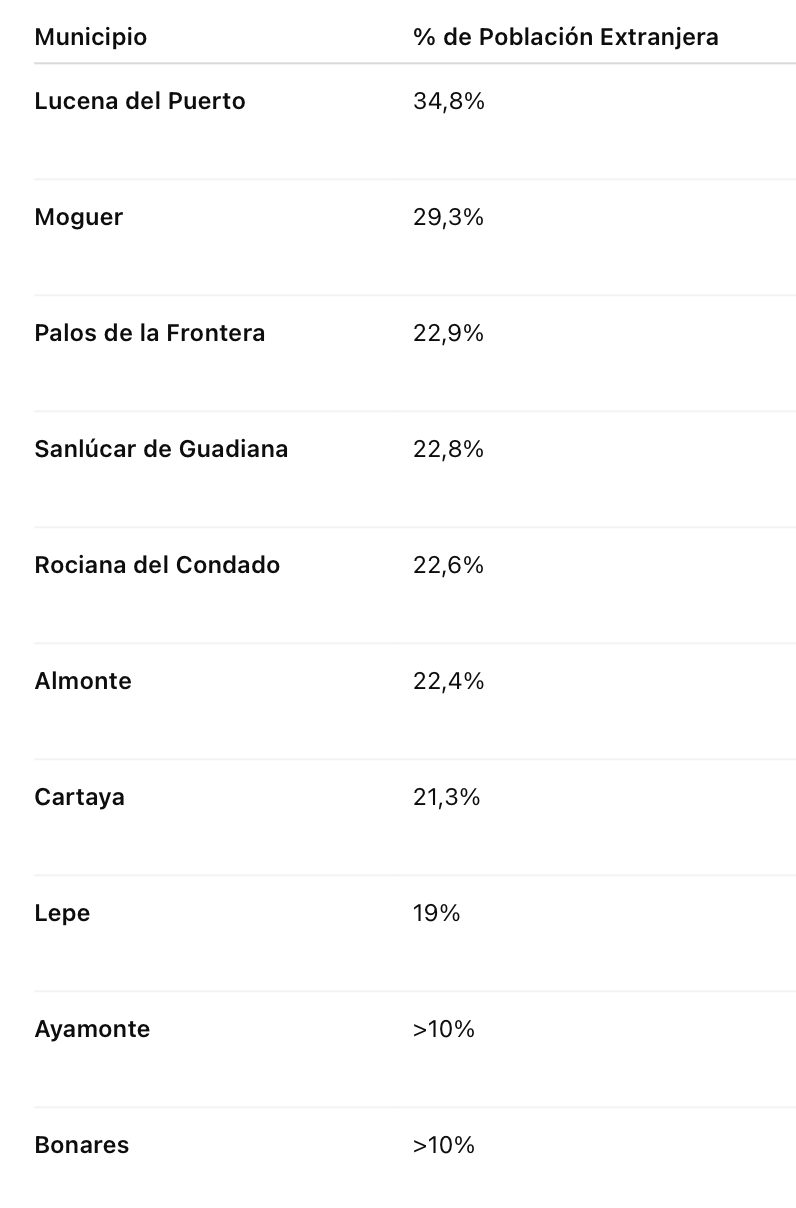Select Sanlúcar de Guadiana cell
The width and height of the screenshot is (796, 1208).
[x=161, y=449]
